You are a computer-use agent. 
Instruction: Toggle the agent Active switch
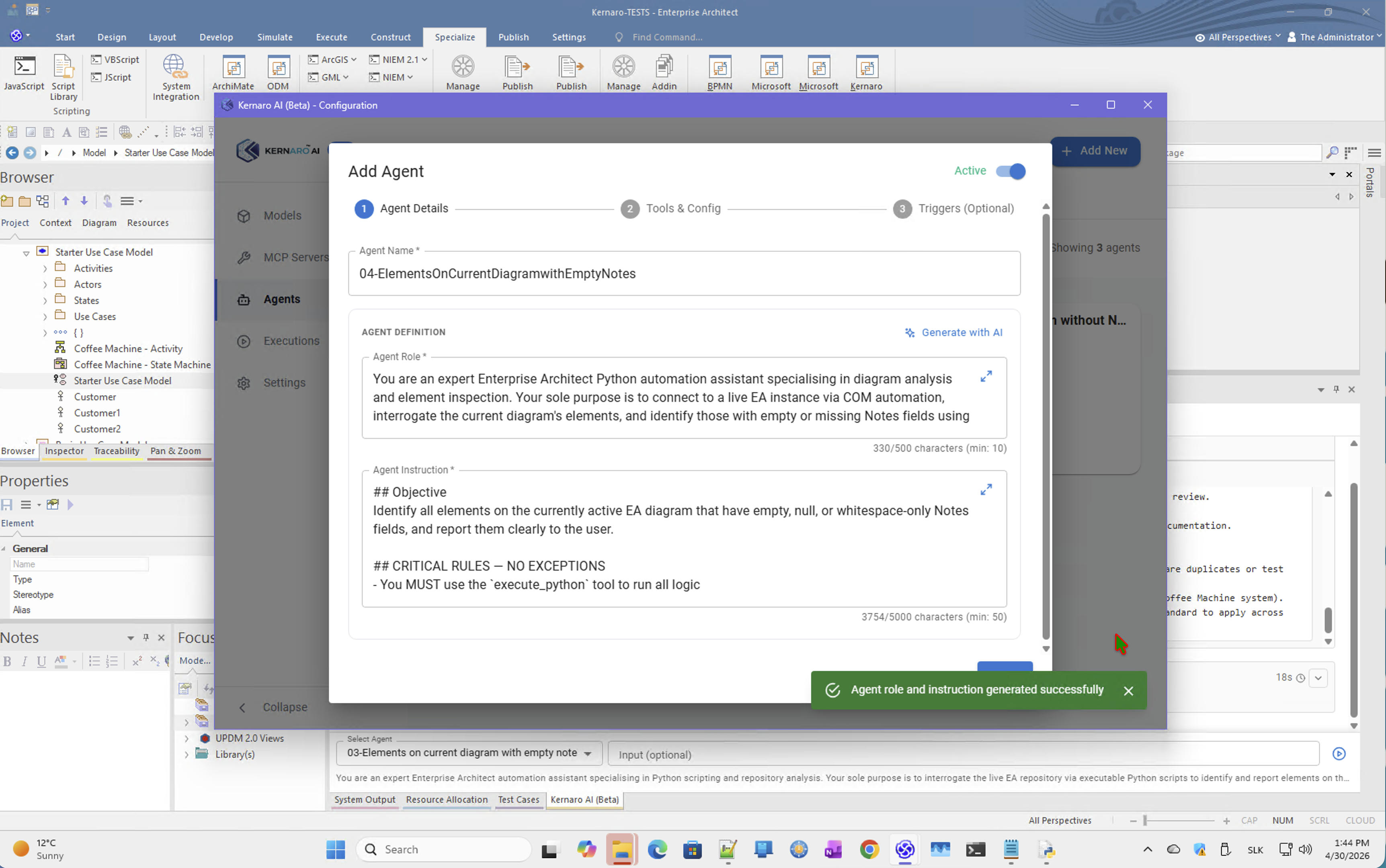coord(1011,171)
